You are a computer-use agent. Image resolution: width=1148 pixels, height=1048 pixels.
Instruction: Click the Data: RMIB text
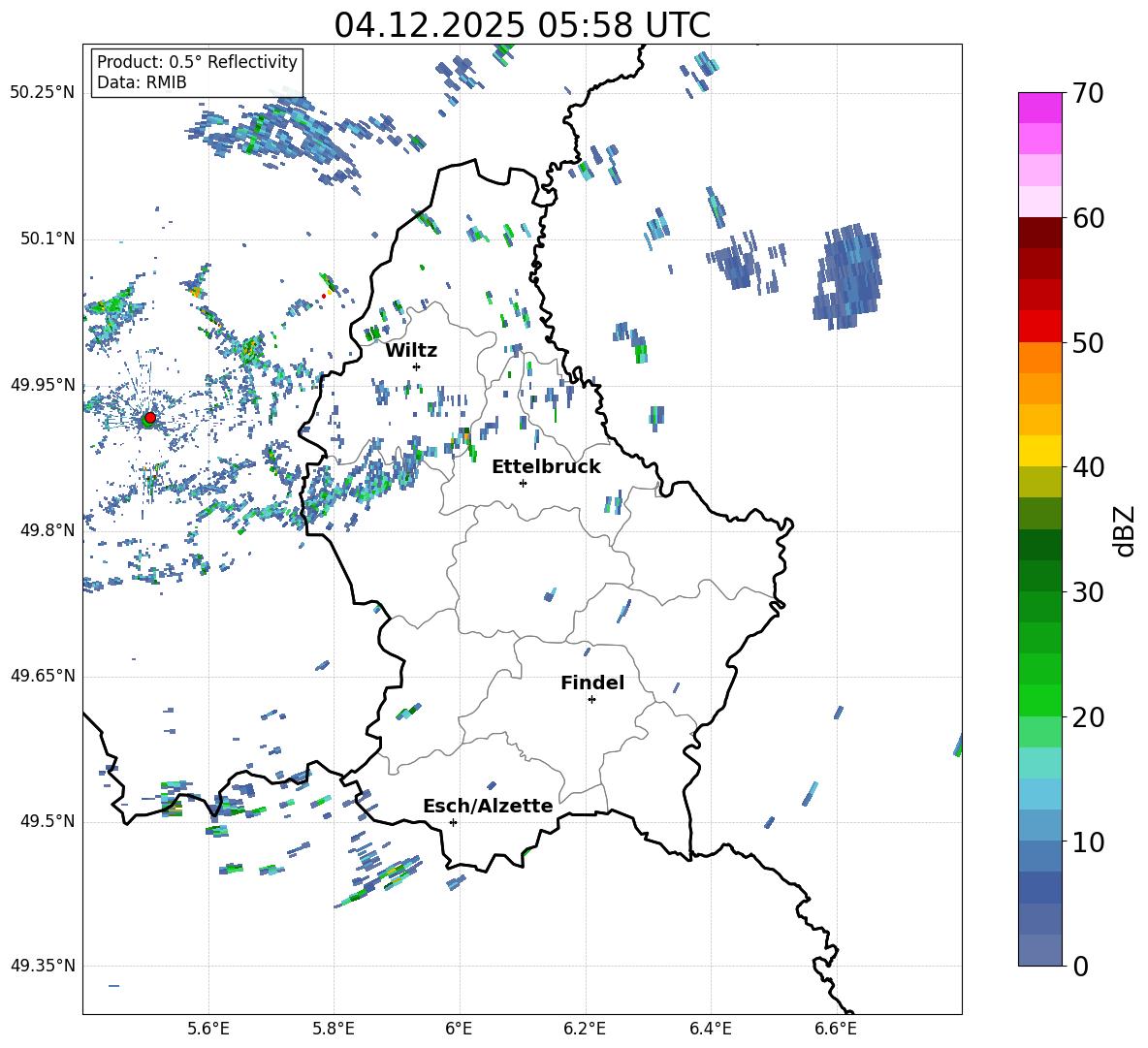click(x=142, y=82)
